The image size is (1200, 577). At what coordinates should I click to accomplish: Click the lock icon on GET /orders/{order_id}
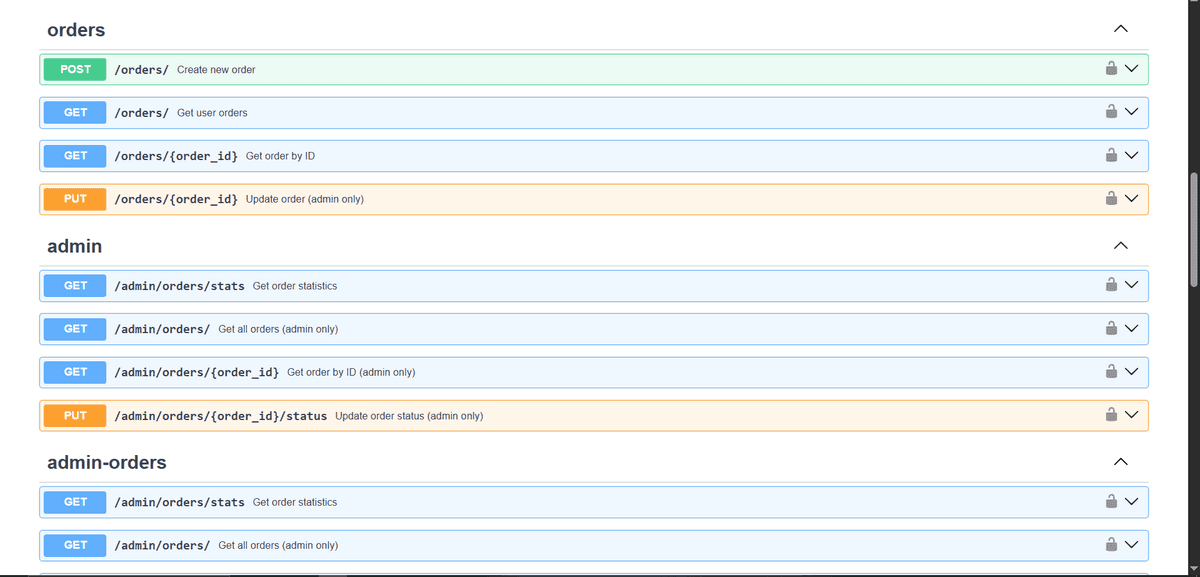tap(1110, 155)
